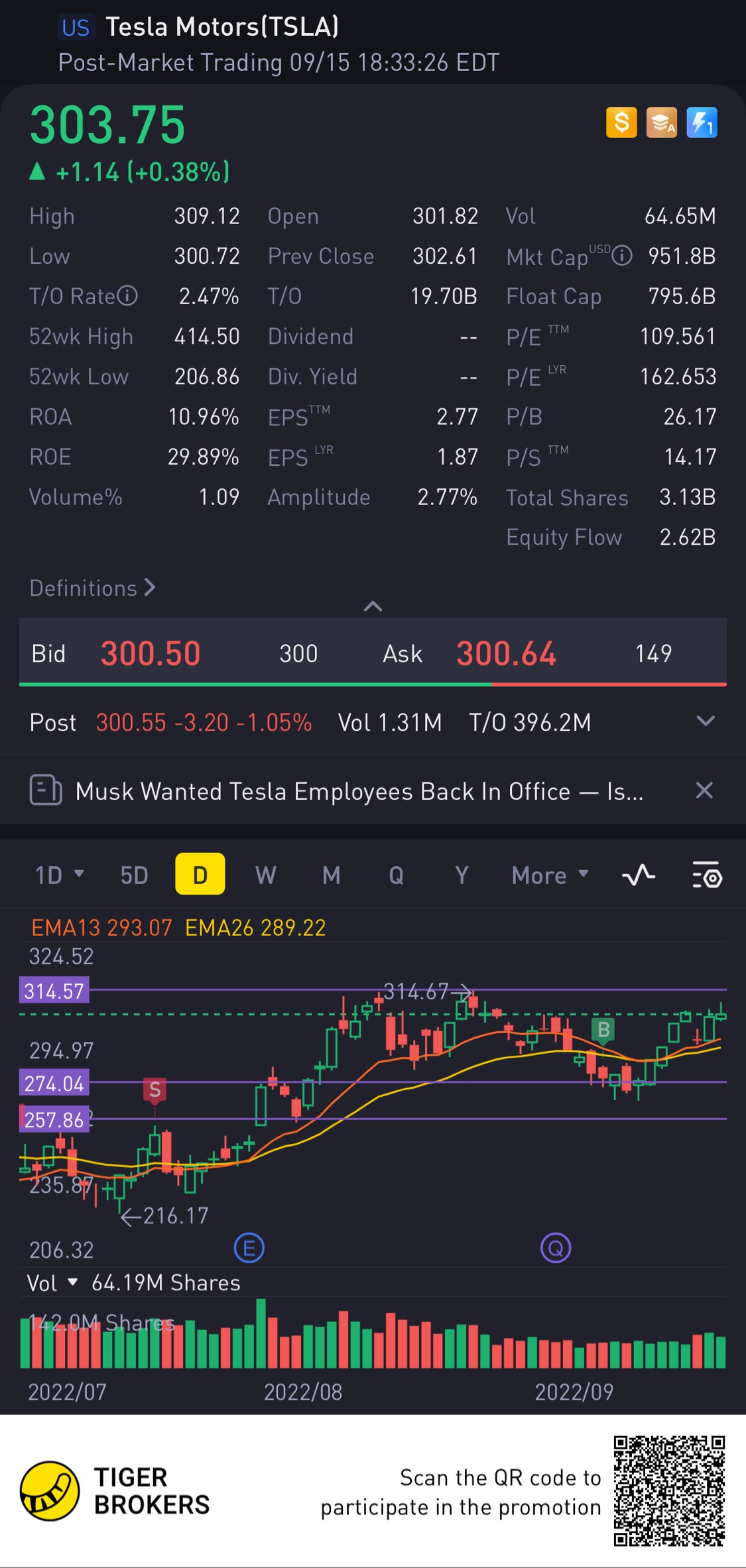Tap the Tiger Brokers logo
This screenshot has width=746, height=1568.
click(115, 1491)
